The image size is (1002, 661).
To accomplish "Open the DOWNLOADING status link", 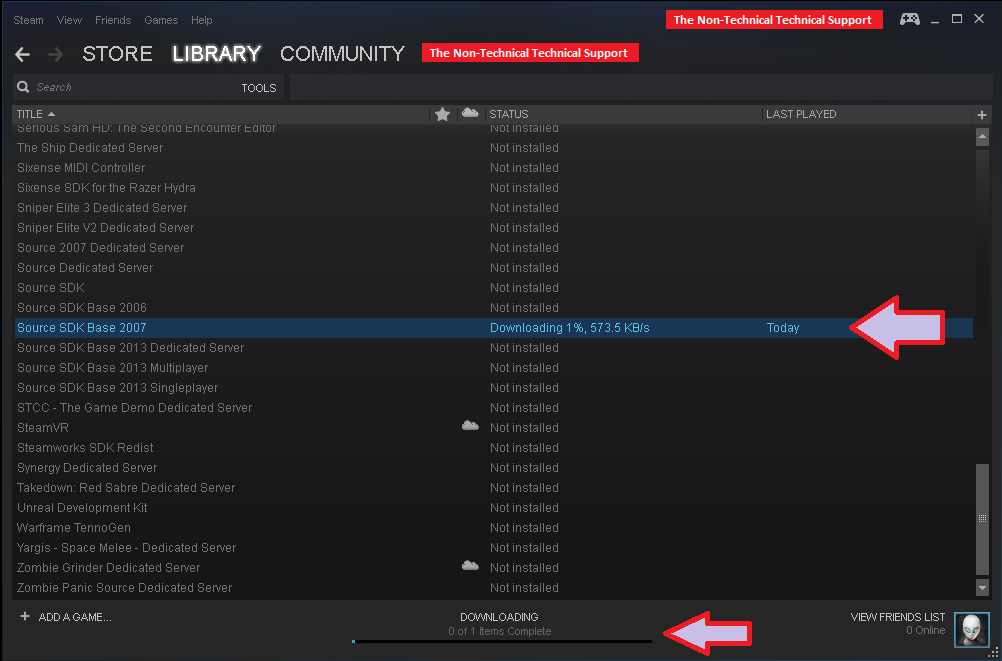I will [x=499, y=617].
